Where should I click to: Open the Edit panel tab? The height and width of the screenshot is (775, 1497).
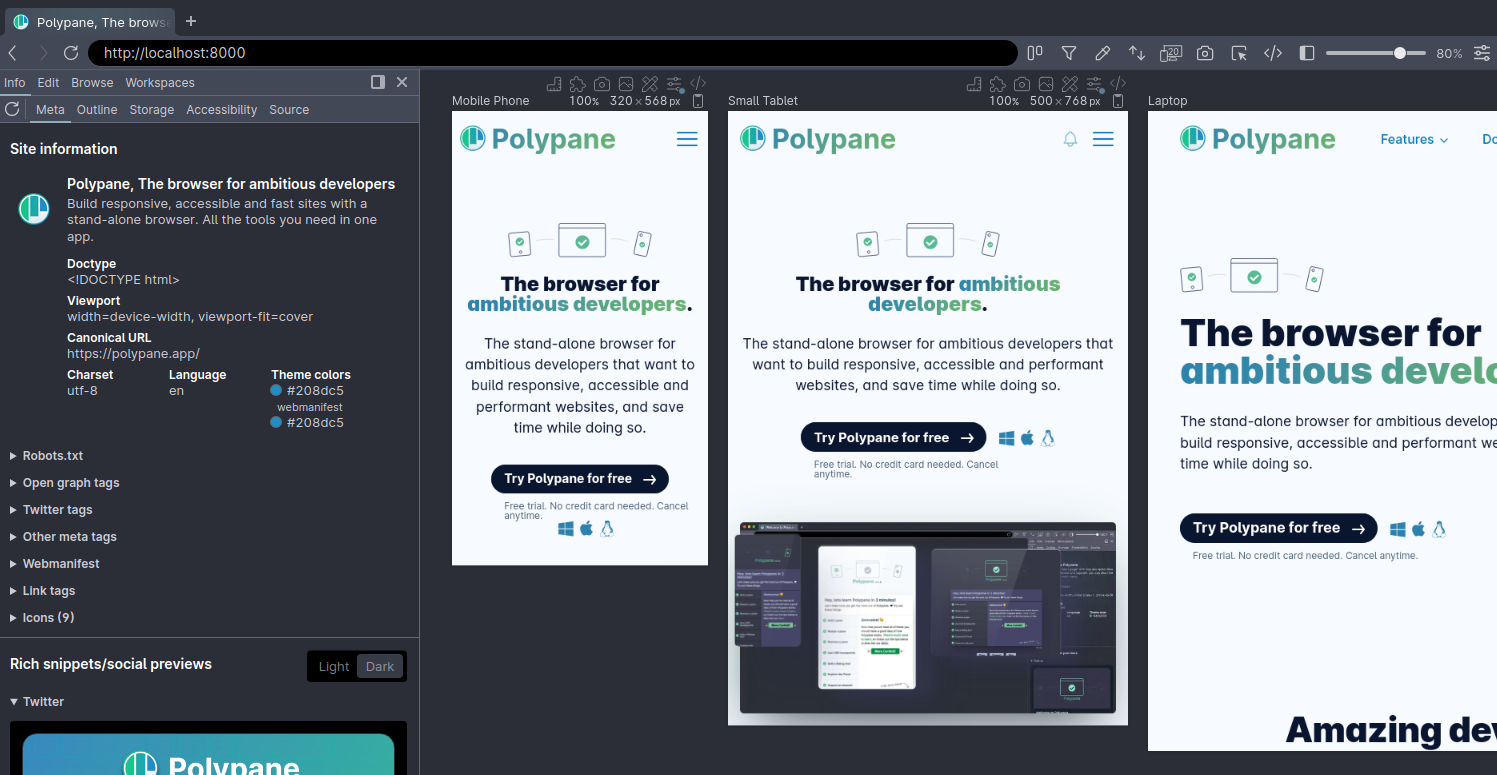(x=48, y=82)
